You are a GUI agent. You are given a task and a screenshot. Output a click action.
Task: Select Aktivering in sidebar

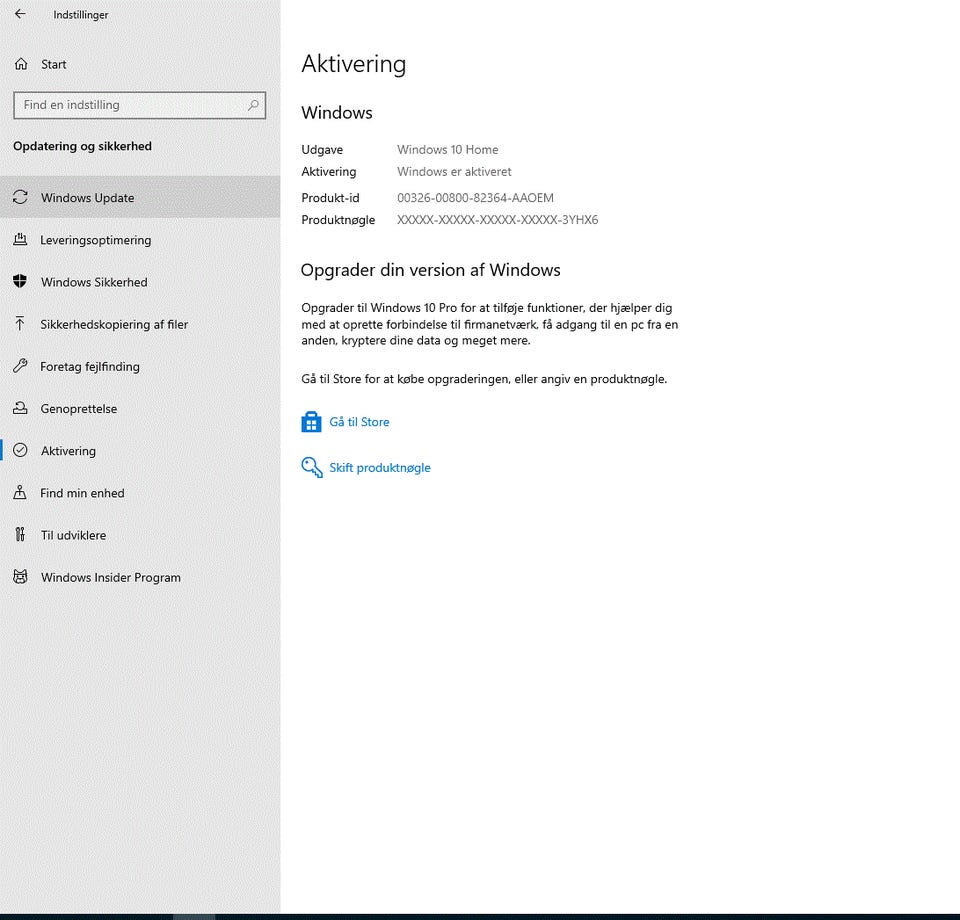(140, 451)
